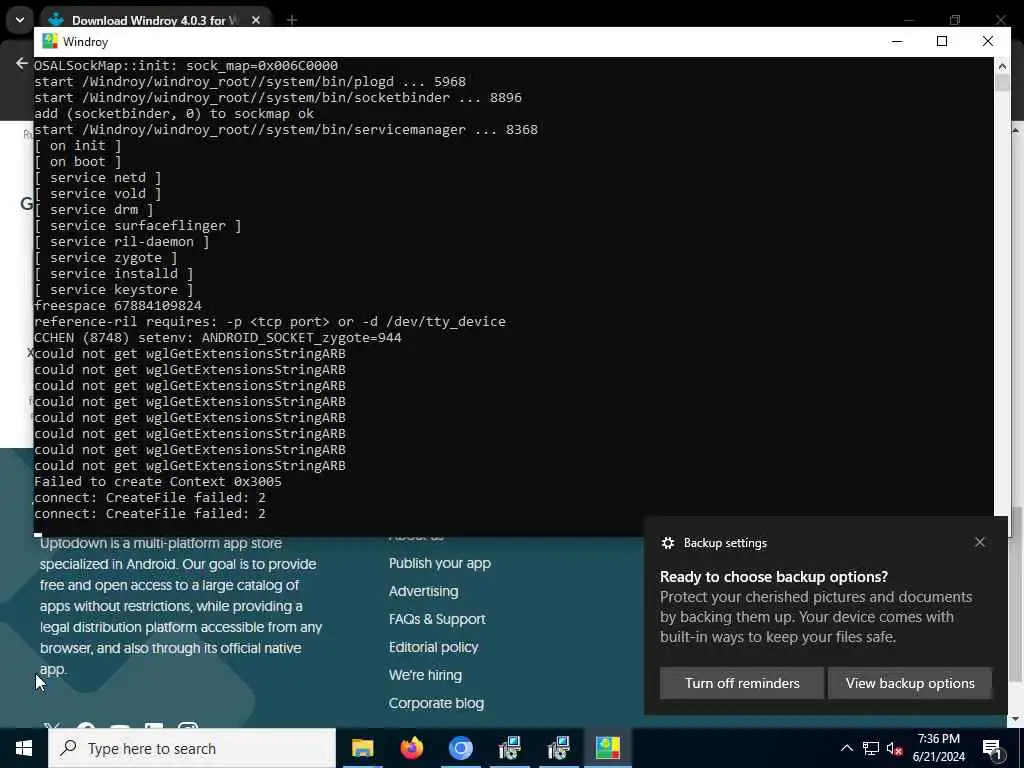Open clock showing 7:36 PM
This screenshot has width=1024, height=768.
(938, 748)
